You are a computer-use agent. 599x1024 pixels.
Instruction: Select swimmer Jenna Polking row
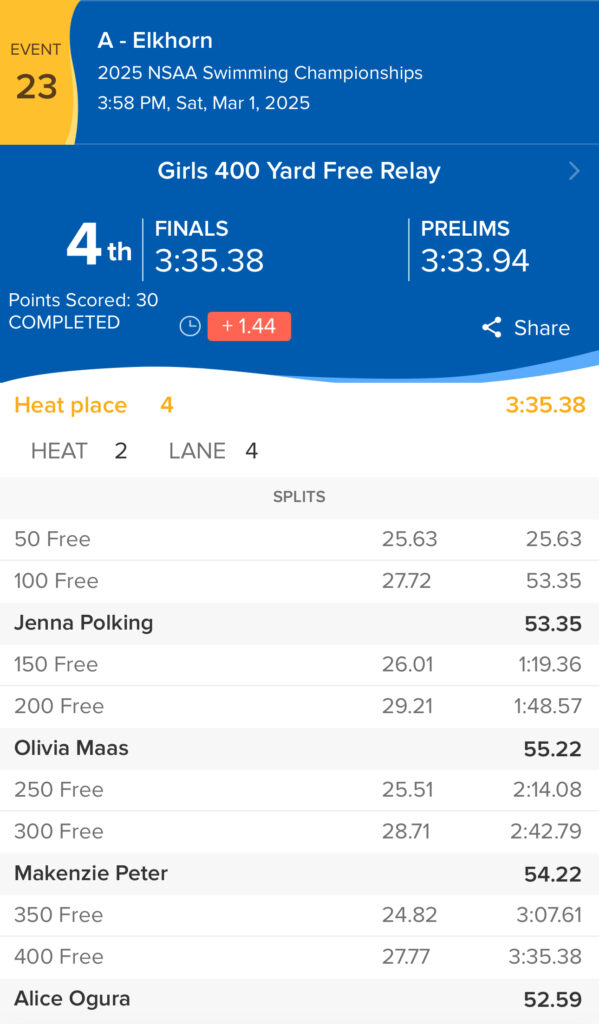[299, 624]
